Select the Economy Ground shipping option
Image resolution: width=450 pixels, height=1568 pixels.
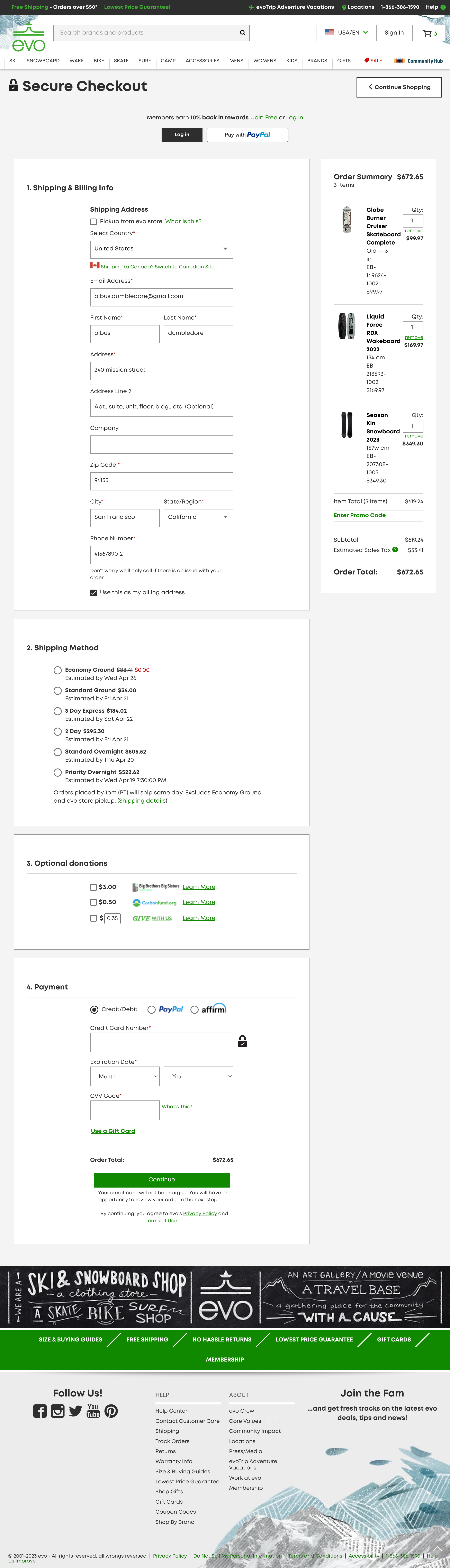pyautogui.click(x=57, y=670)
